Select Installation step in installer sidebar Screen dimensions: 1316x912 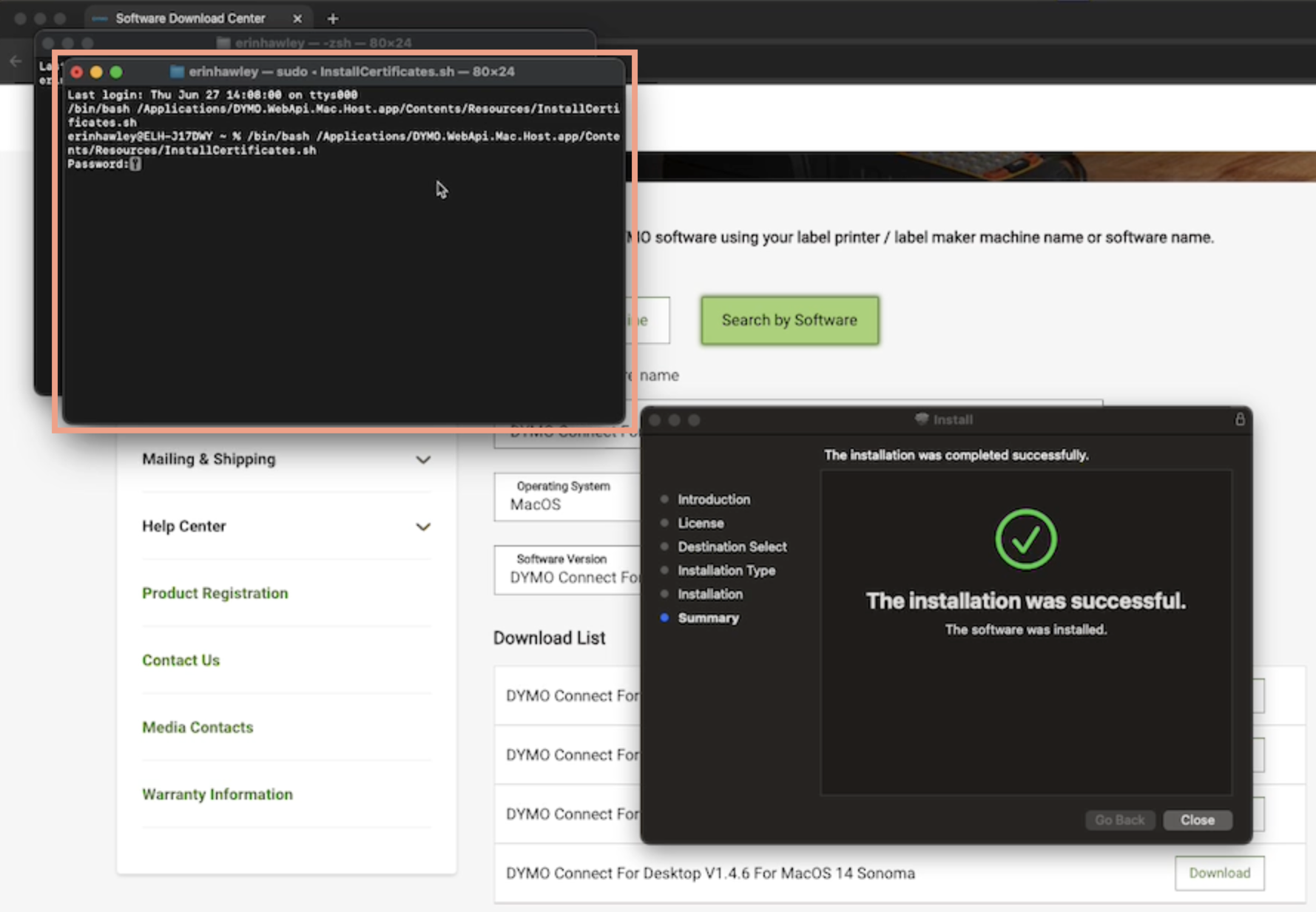710,594
